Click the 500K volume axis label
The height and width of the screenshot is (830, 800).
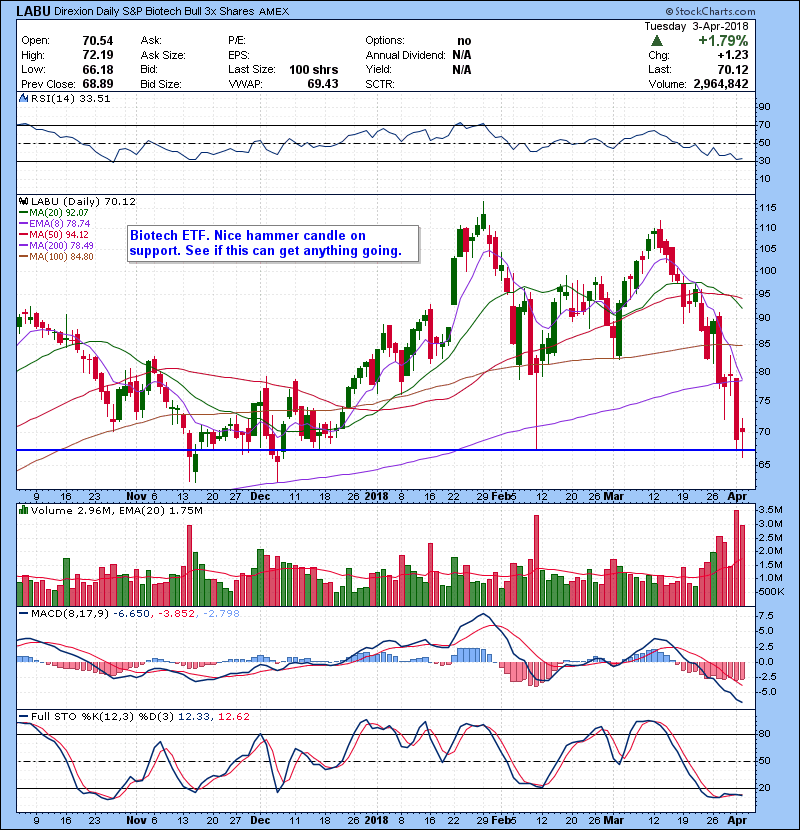(x=771, y=592)
